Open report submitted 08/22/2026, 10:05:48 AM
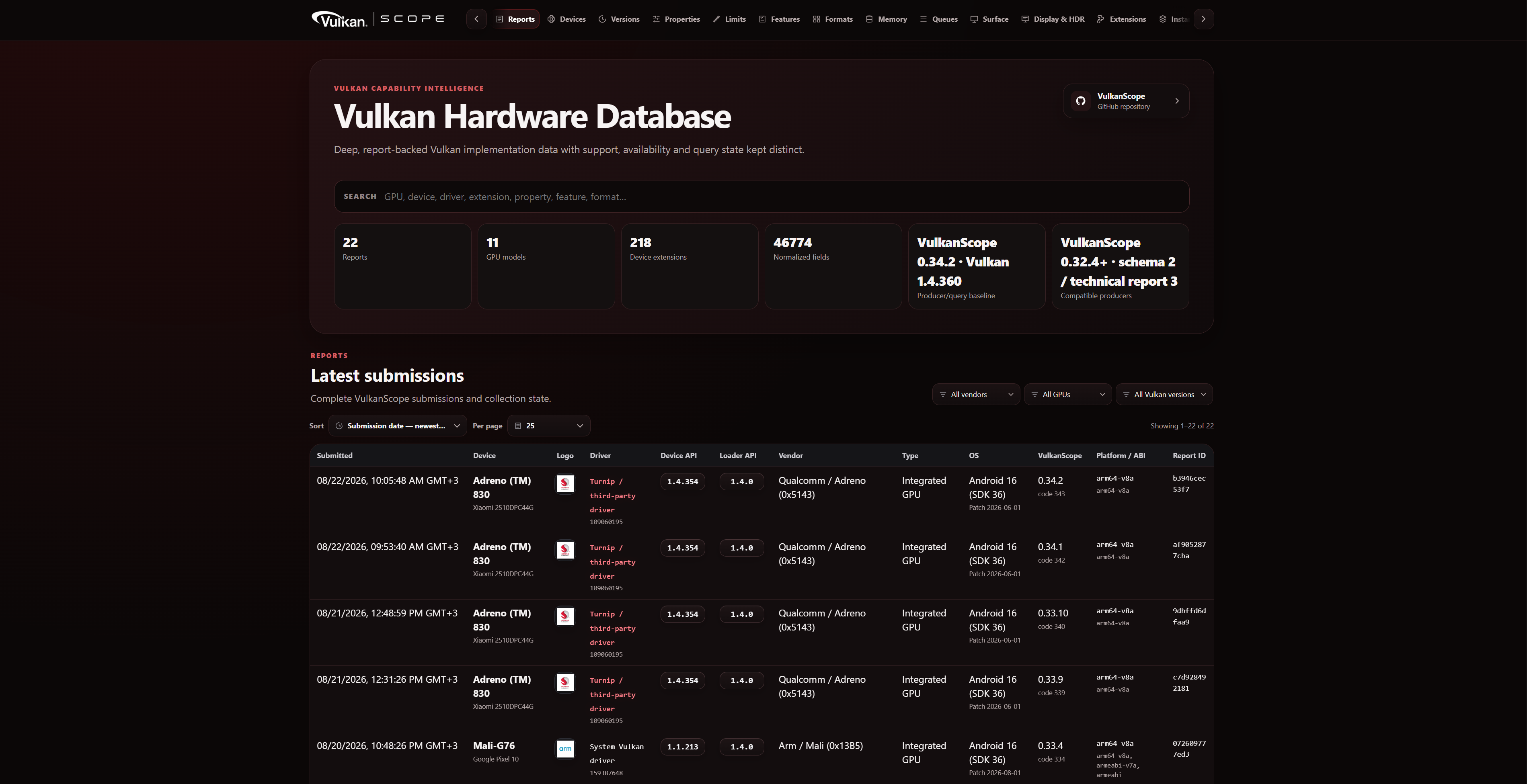Screen dimensions: 1527x784 click(x=761, y=499)
